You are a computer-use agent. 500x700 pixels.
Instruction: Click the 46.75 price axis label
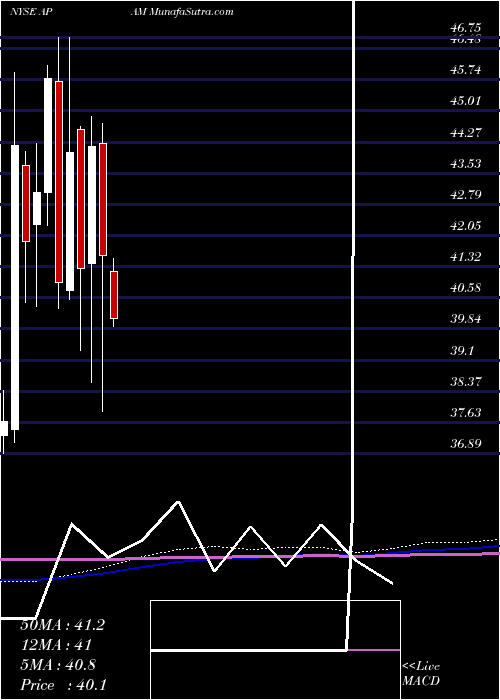tap(465, 28)
